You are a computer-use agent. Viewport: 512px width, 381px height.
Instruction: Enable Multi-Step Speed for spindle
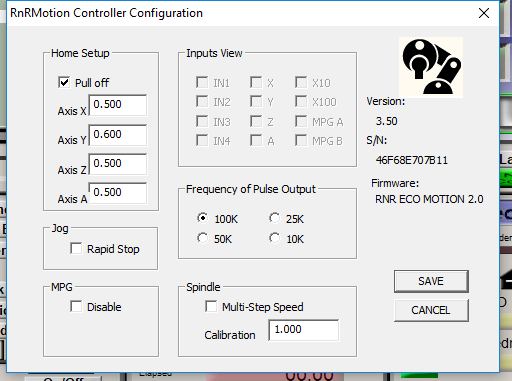(x=211, y=306)
